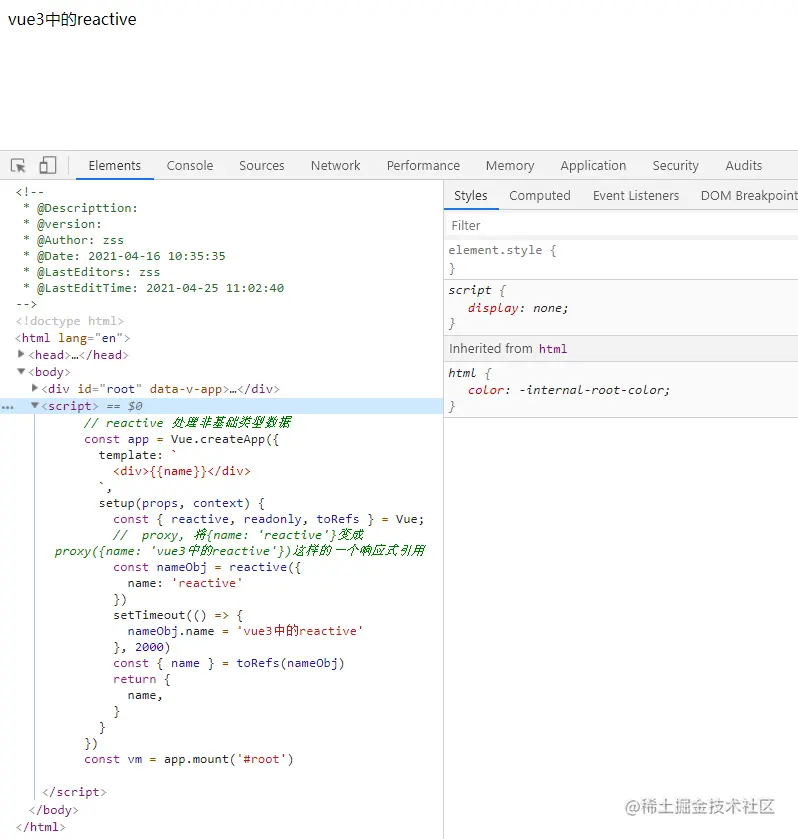The height and width of the screenshot is (839, 798).
Task: Click the toRefs(nameObj) line
Action: click(229, 663)
